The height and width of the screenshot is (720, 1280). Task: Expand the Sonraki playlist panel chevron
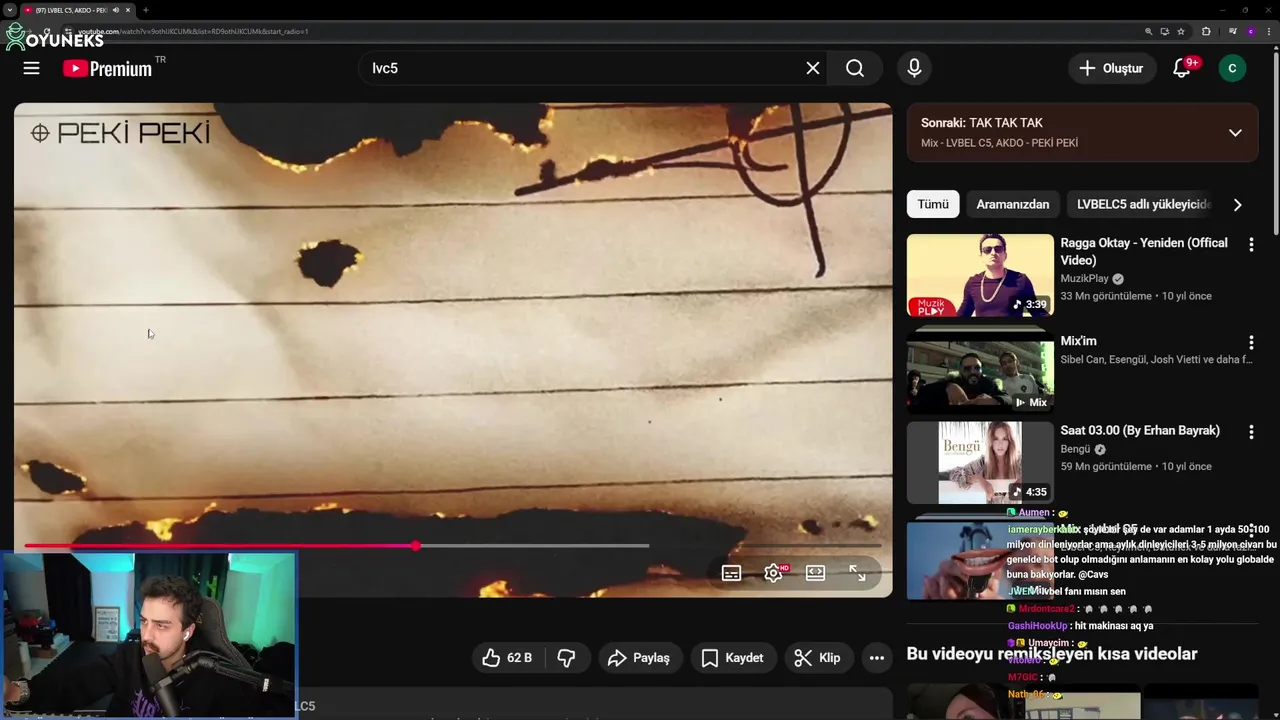point(1235,133)
